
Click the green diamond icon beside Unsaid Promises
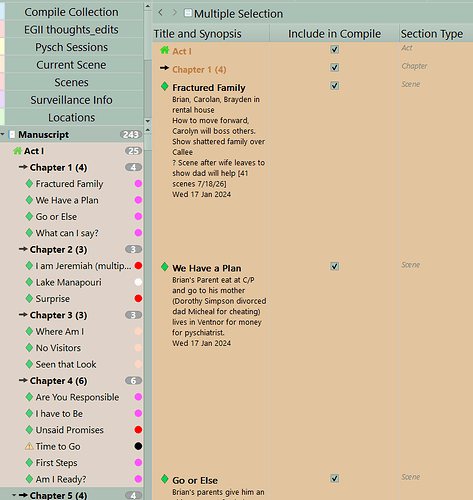pos(29,430)
